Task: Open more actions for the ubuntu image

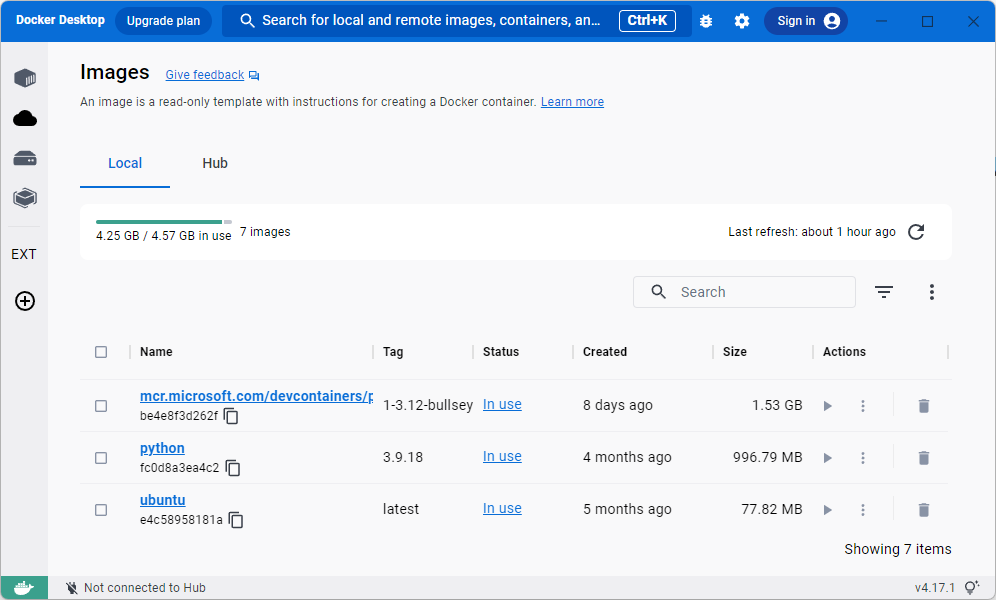Action: click(x=863, y=510)
